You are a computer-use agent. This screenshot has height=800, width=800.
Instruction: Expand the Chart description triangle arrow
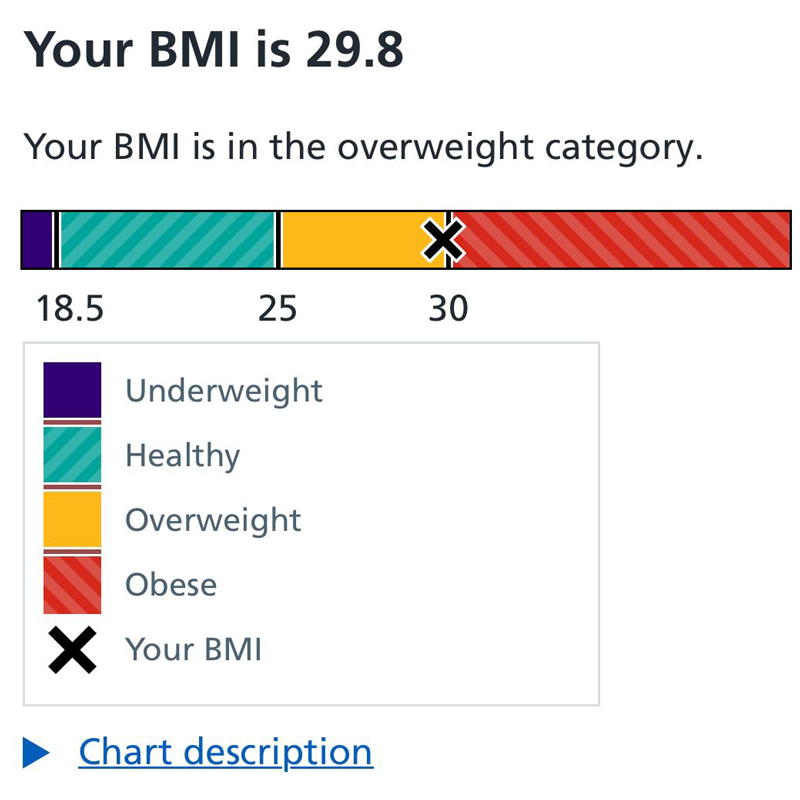tap(36, 753)
